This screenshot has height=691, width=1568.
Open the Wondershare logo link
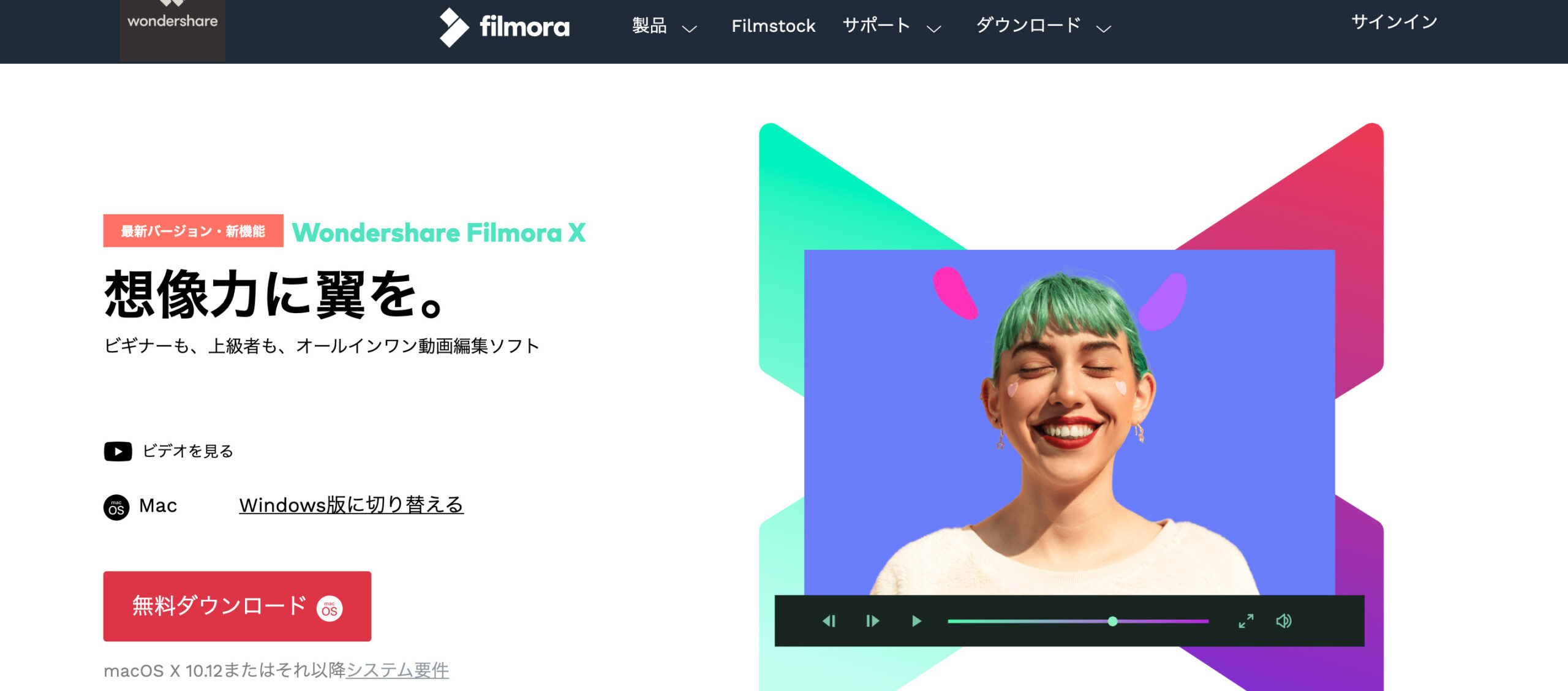pos(172,29)
